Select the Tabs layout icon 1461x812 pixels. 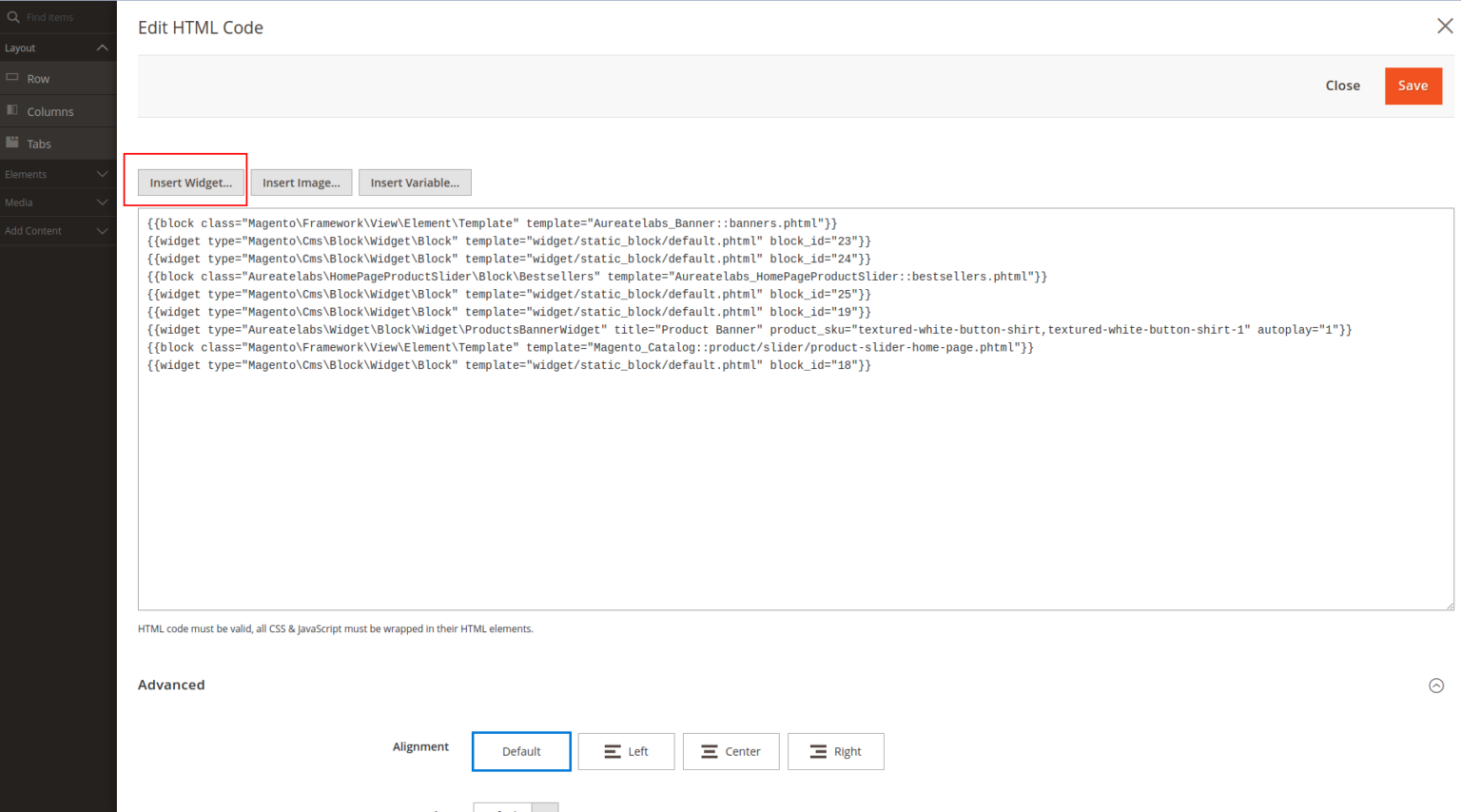click(x=12, y=143)
